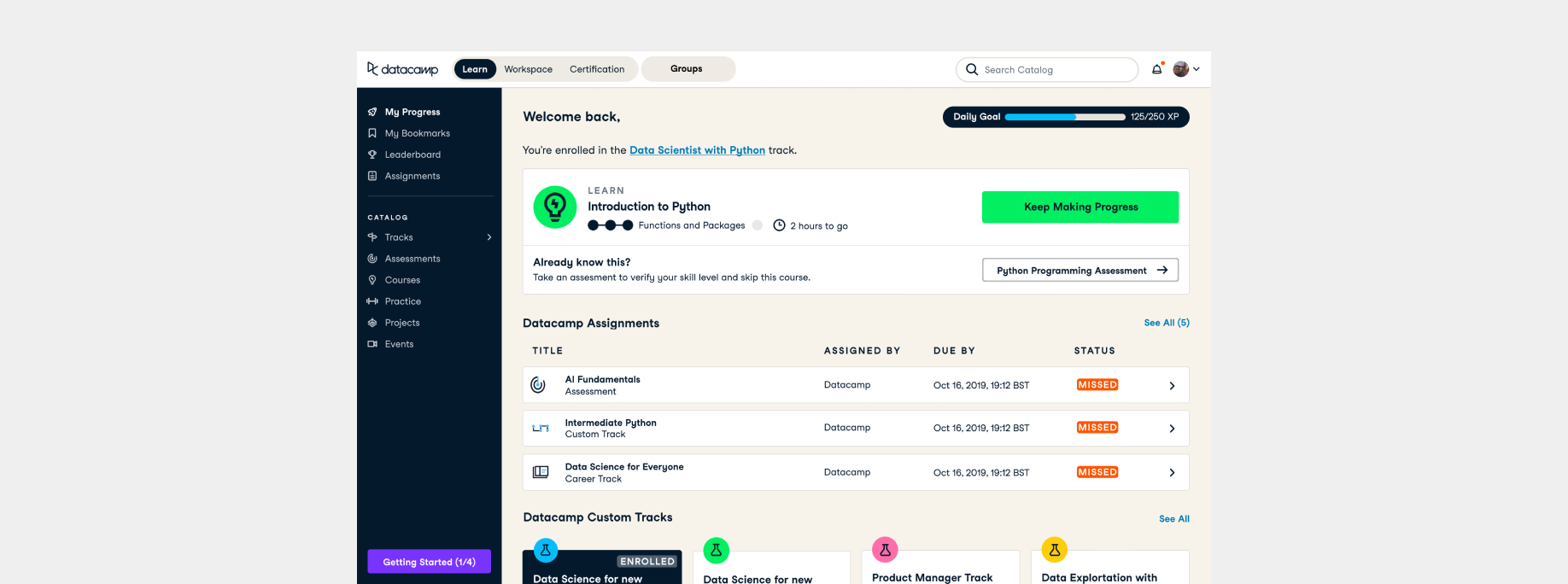Click the Daily Goal progress bar

(1065, 117)
